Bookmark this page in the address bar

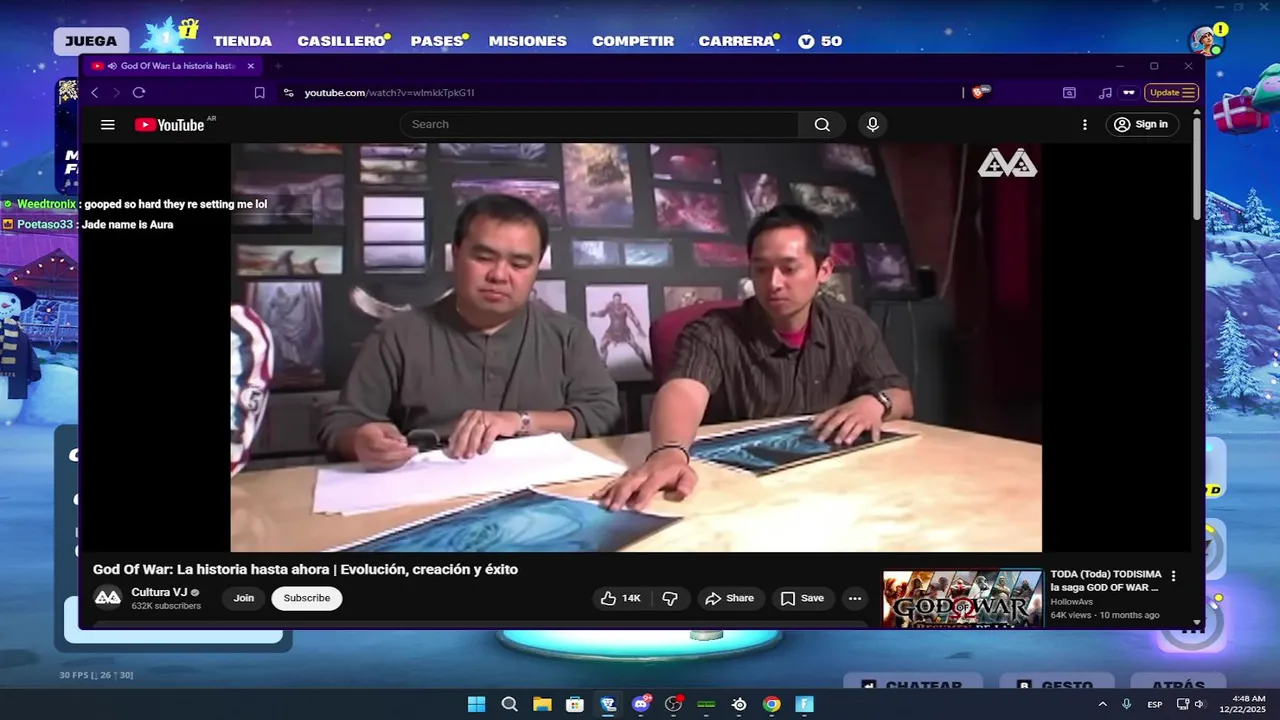click(259, 93)
